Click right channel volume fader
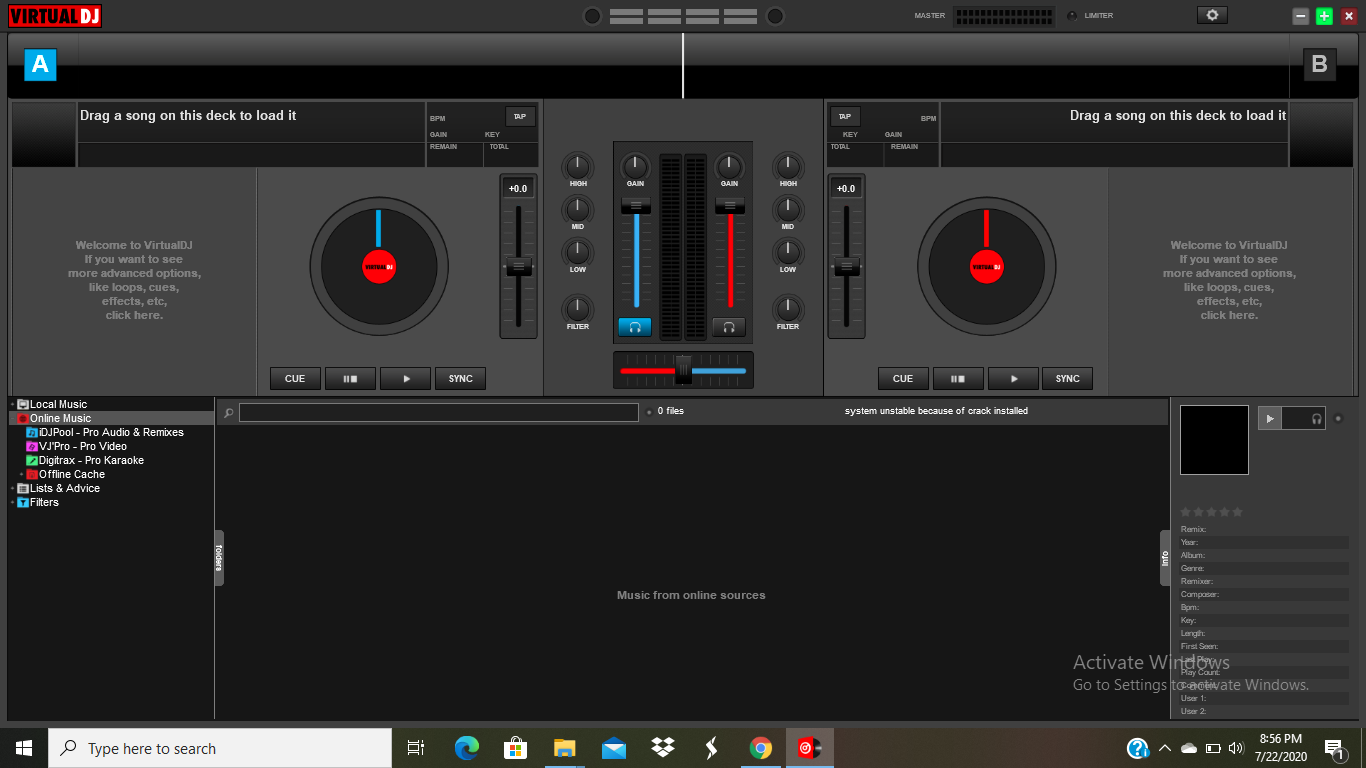The width and height of the screenshot is (1366, 768). 729,205
